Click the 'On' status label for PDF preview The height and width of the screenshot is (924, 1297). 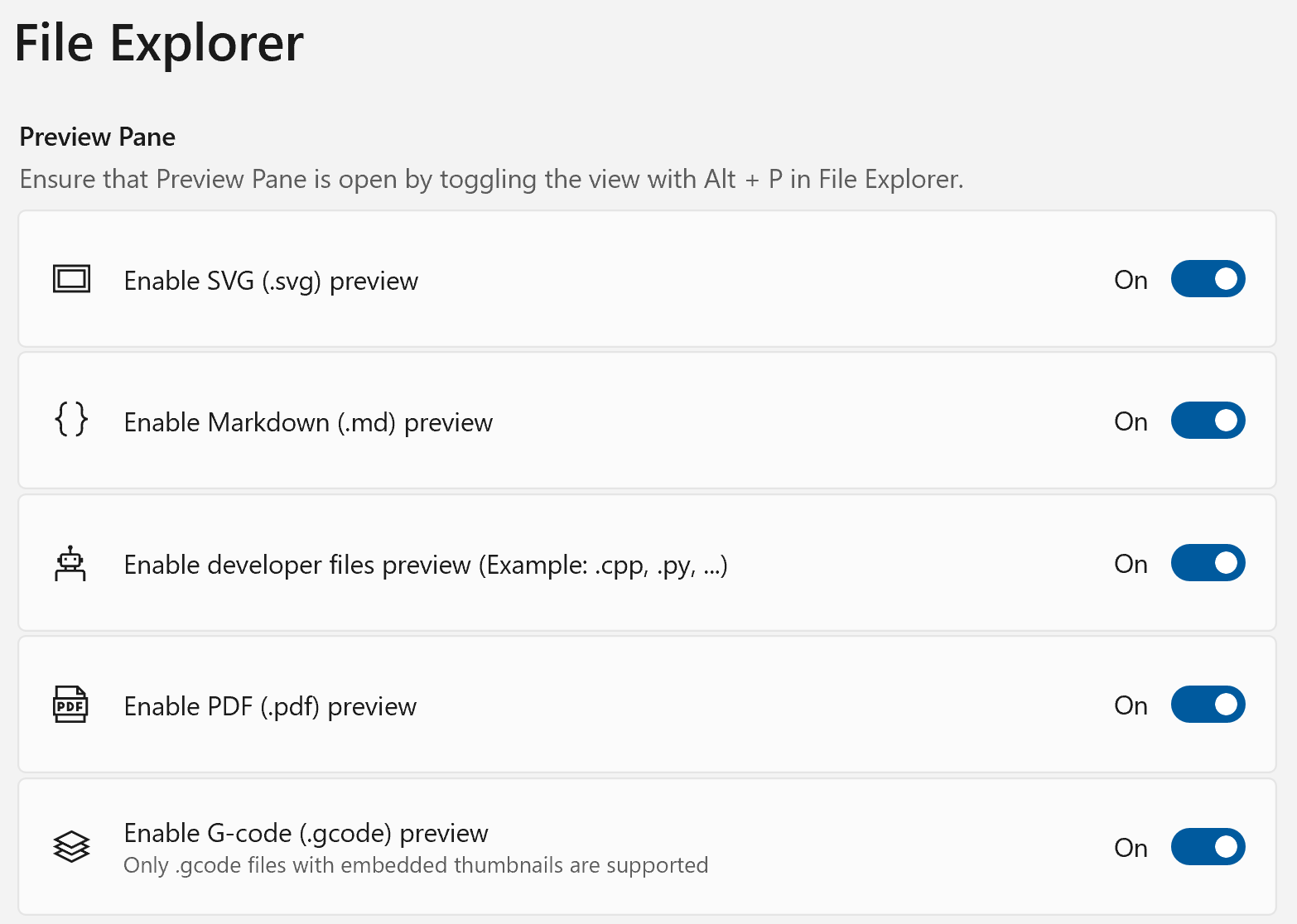1131,705
